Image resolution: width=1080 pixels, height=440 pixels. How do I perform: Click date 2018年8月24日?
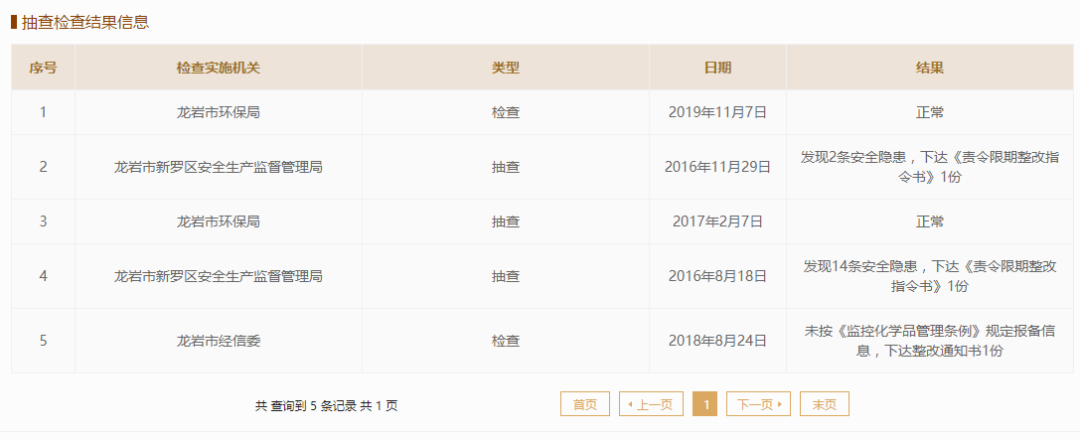click(717, 341)
